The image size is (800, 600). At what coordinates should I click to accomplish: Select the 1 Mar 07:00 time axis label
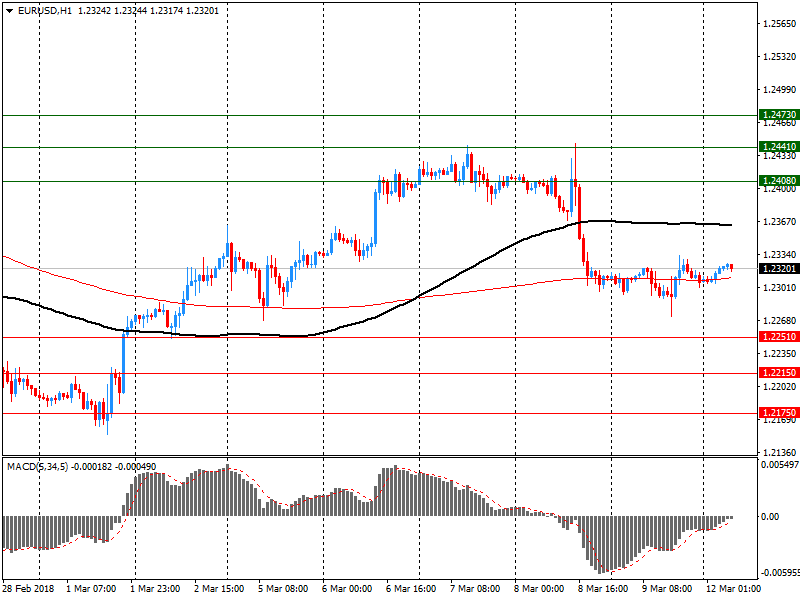(x=91, y=589)
